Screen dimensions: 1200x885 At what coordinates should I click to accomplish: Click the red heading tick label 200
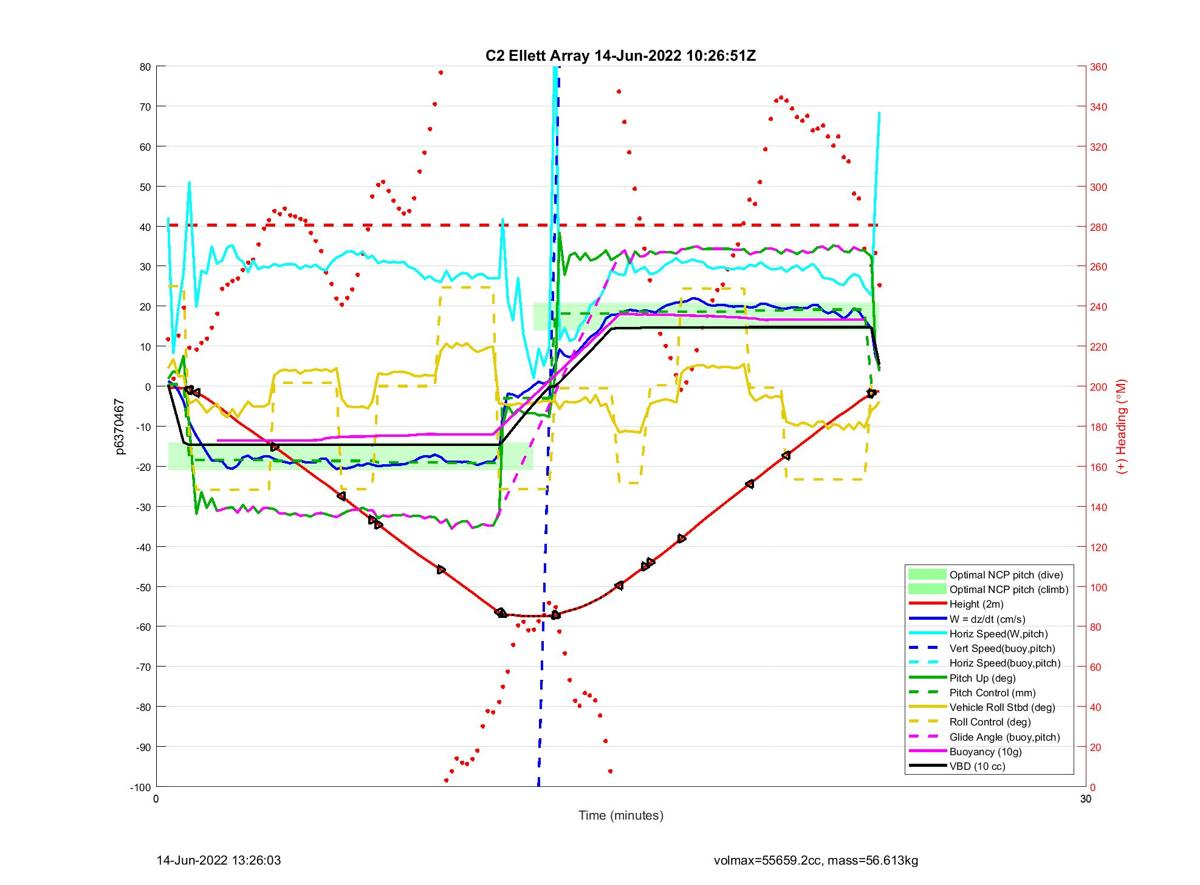point(1098,387)
